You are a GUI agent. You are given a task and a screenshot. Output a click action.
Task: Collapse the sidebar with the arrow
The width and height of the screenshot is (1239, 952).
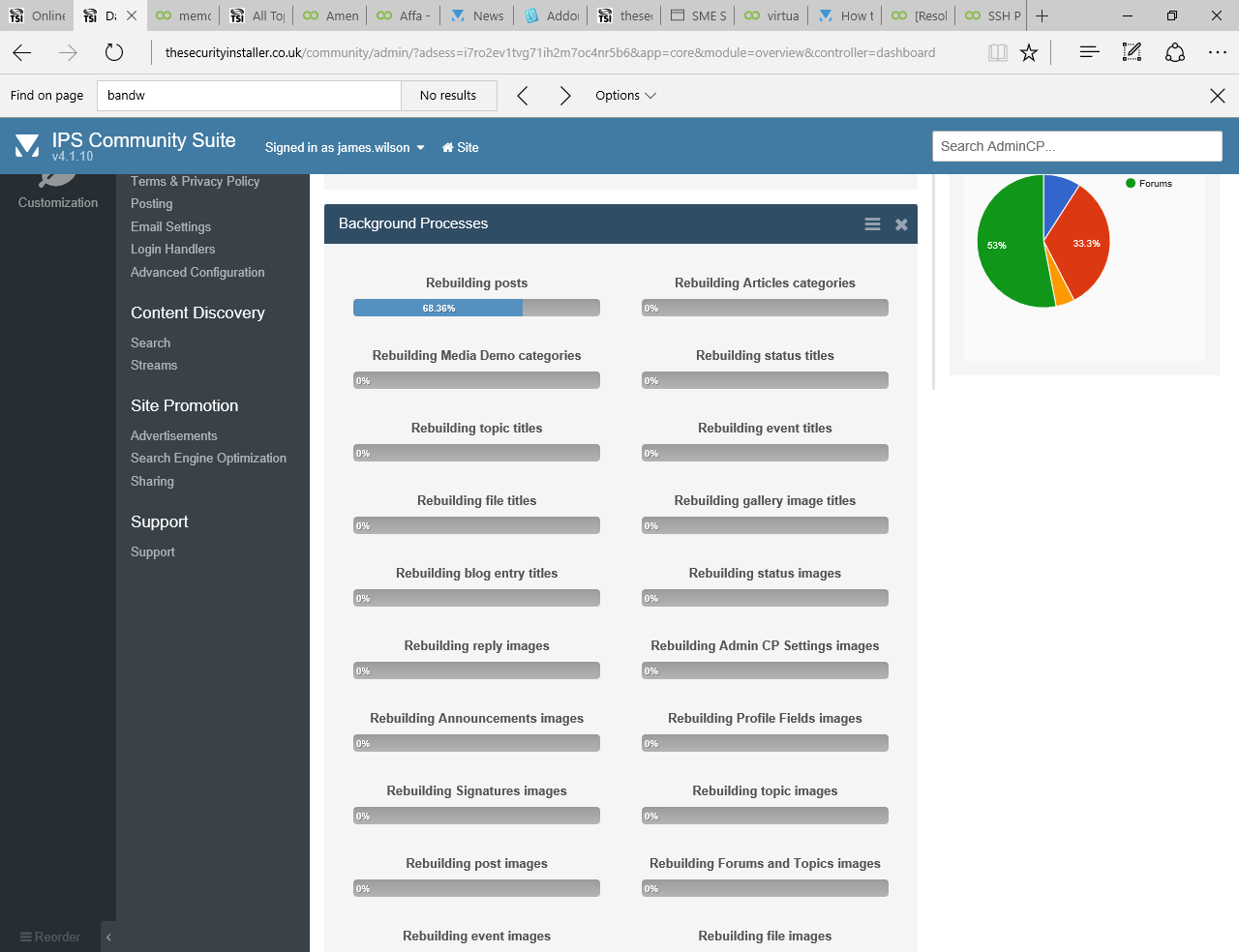[108, 937]
